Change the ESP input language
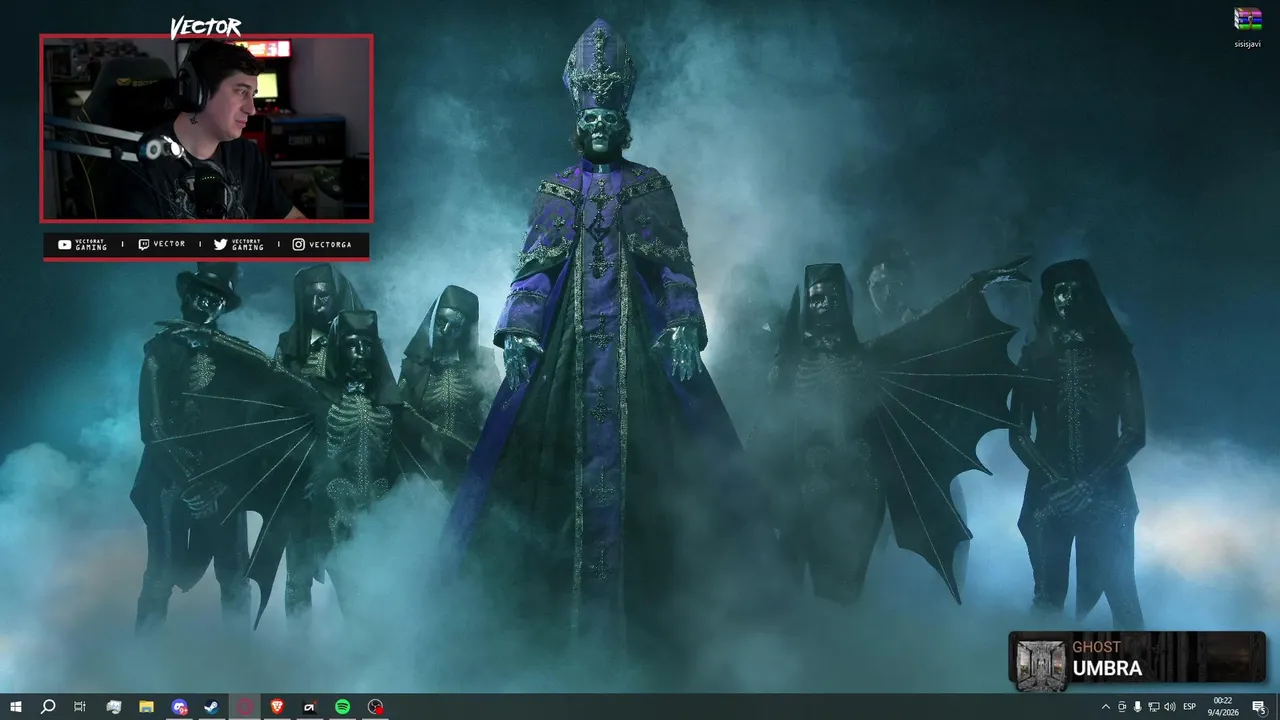This screenshot has height=720, width=1280. click(x=1190, y=707)
